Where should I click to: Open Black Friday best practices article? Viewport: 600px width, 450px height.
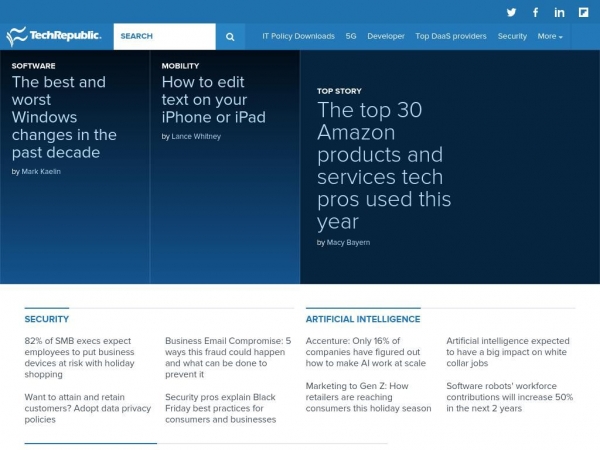coord(220,408)
